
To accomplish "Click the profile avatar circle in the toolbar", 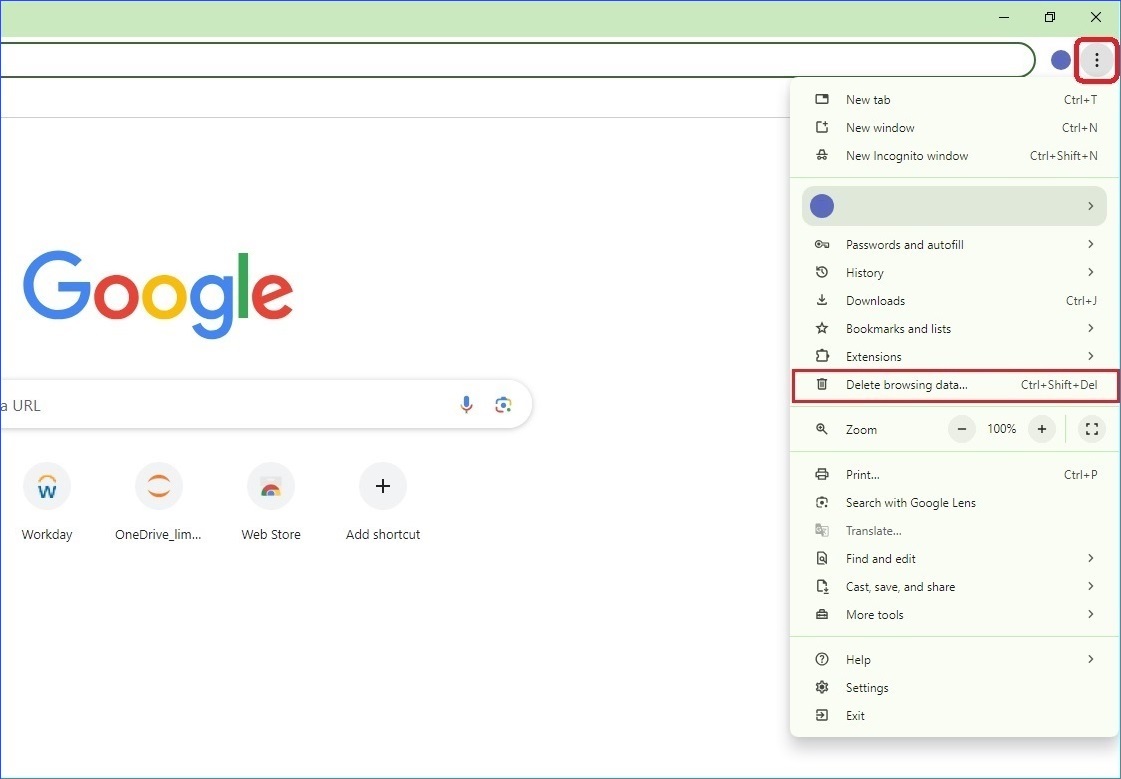I will pyautogui.click(x=1060, y=59).
